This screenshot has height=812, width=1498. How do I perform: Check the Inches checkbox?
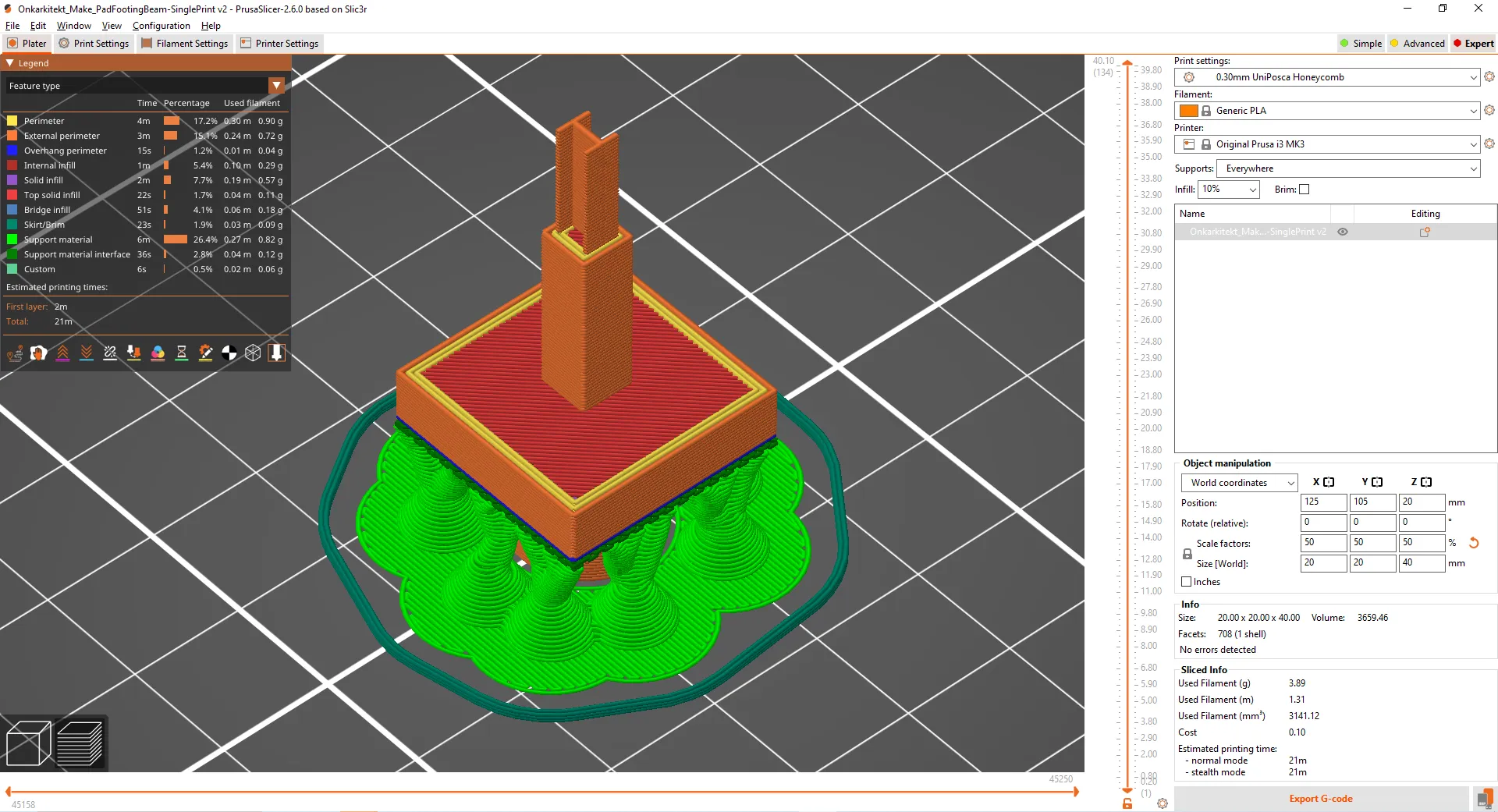click(x=1187, y=582)
